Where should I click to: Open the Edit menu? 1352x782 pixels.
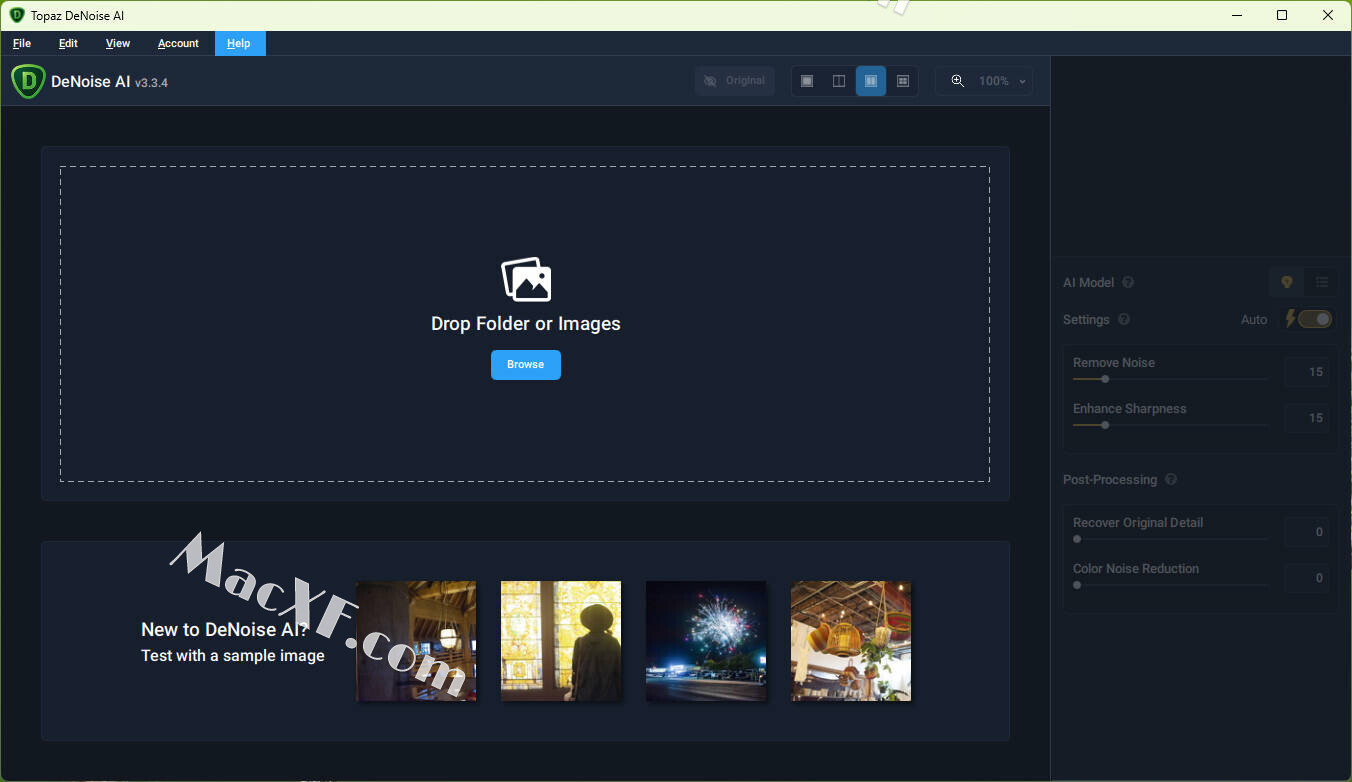(x=68, y=43)
